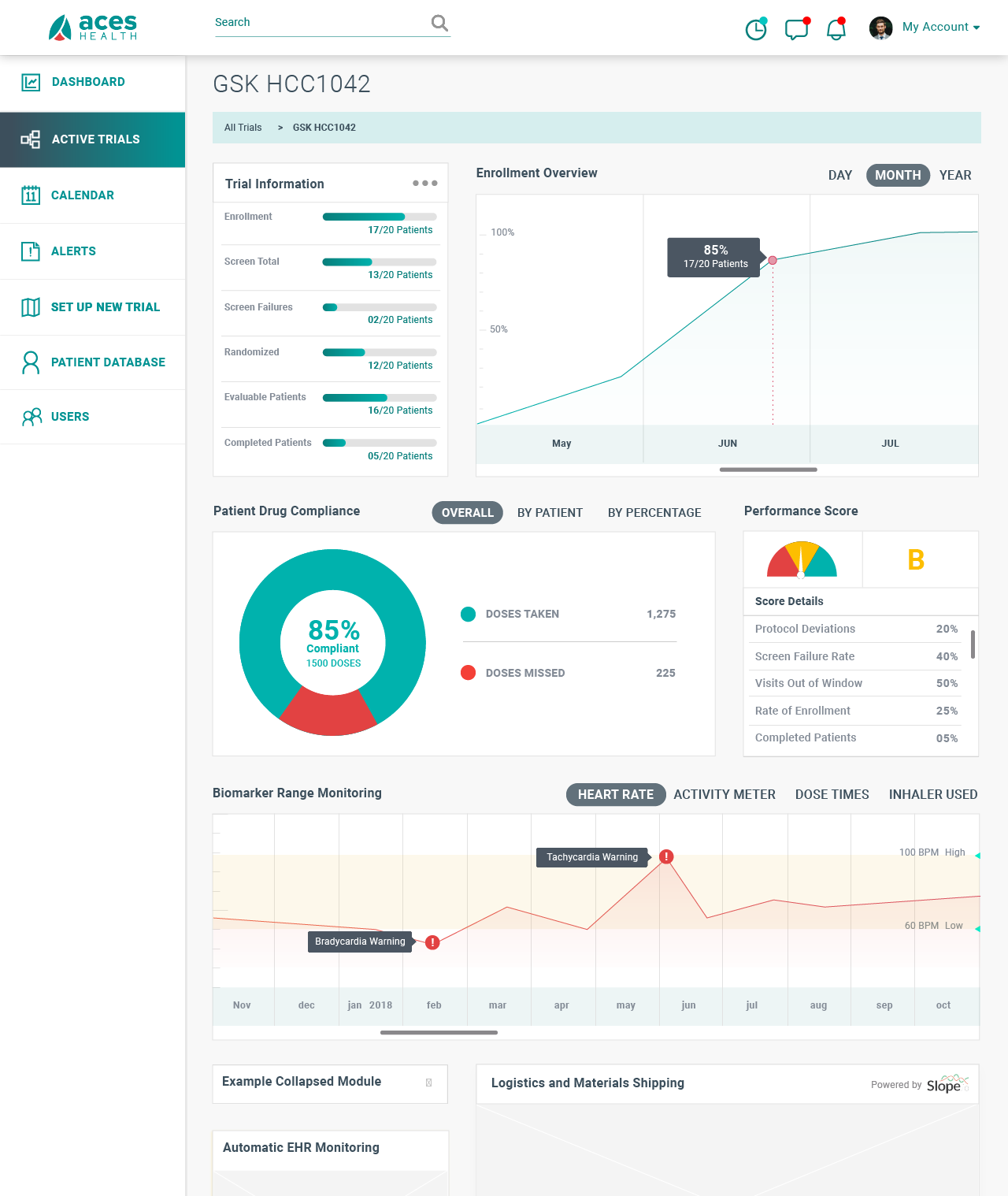Click the Dashboard chart icon in sidebar
This screenshot has width=1008, height=1196.
pos(31,82)
